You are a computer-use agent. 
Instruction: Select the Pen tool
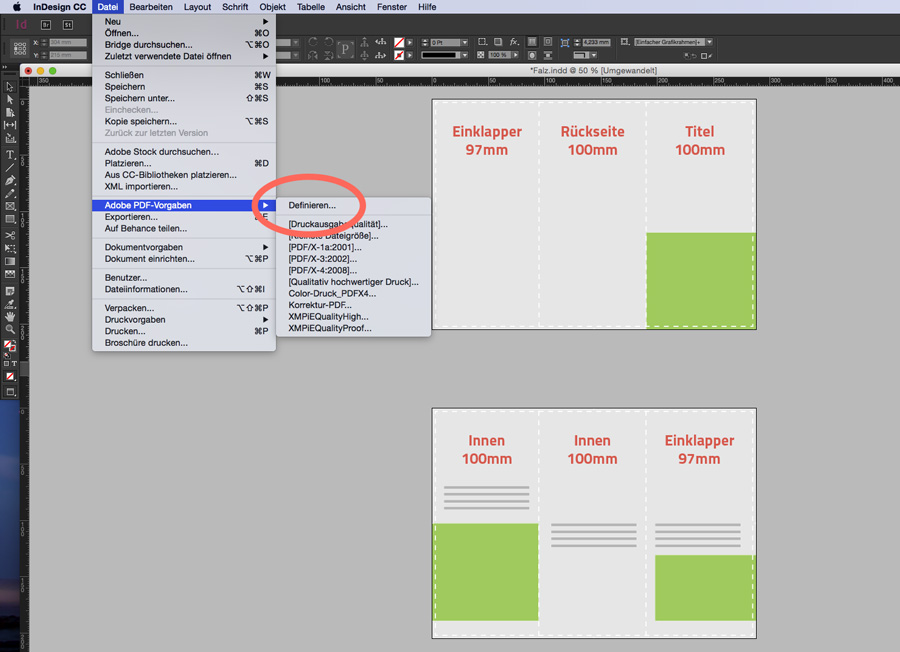tap(10, 180)
